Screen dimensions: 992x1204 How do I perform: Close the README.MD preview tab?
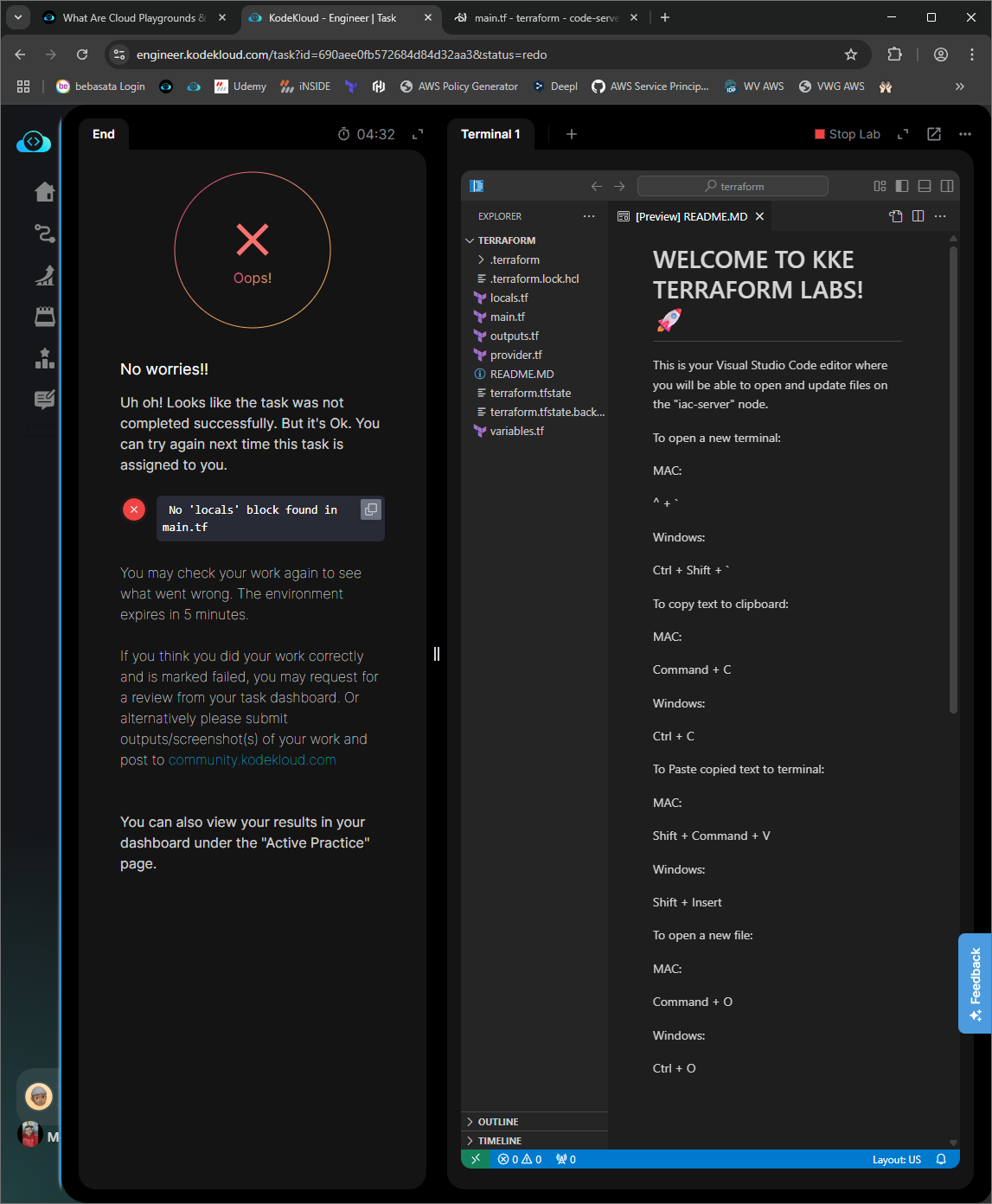(x=759, y=216)
